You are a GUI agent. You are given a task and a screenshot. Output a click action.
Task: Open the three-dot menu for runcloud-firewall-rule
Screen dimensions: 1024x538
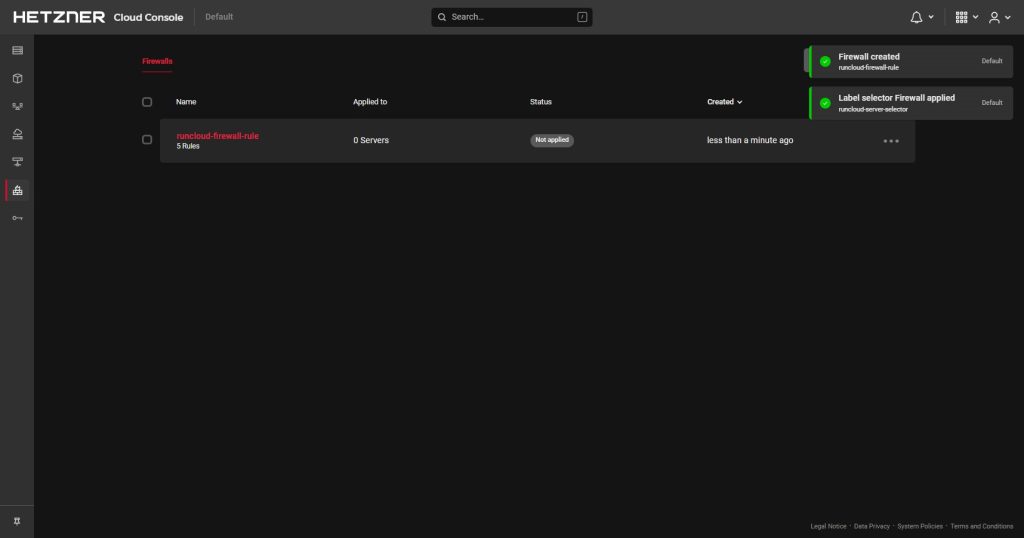tap(891, 141)
